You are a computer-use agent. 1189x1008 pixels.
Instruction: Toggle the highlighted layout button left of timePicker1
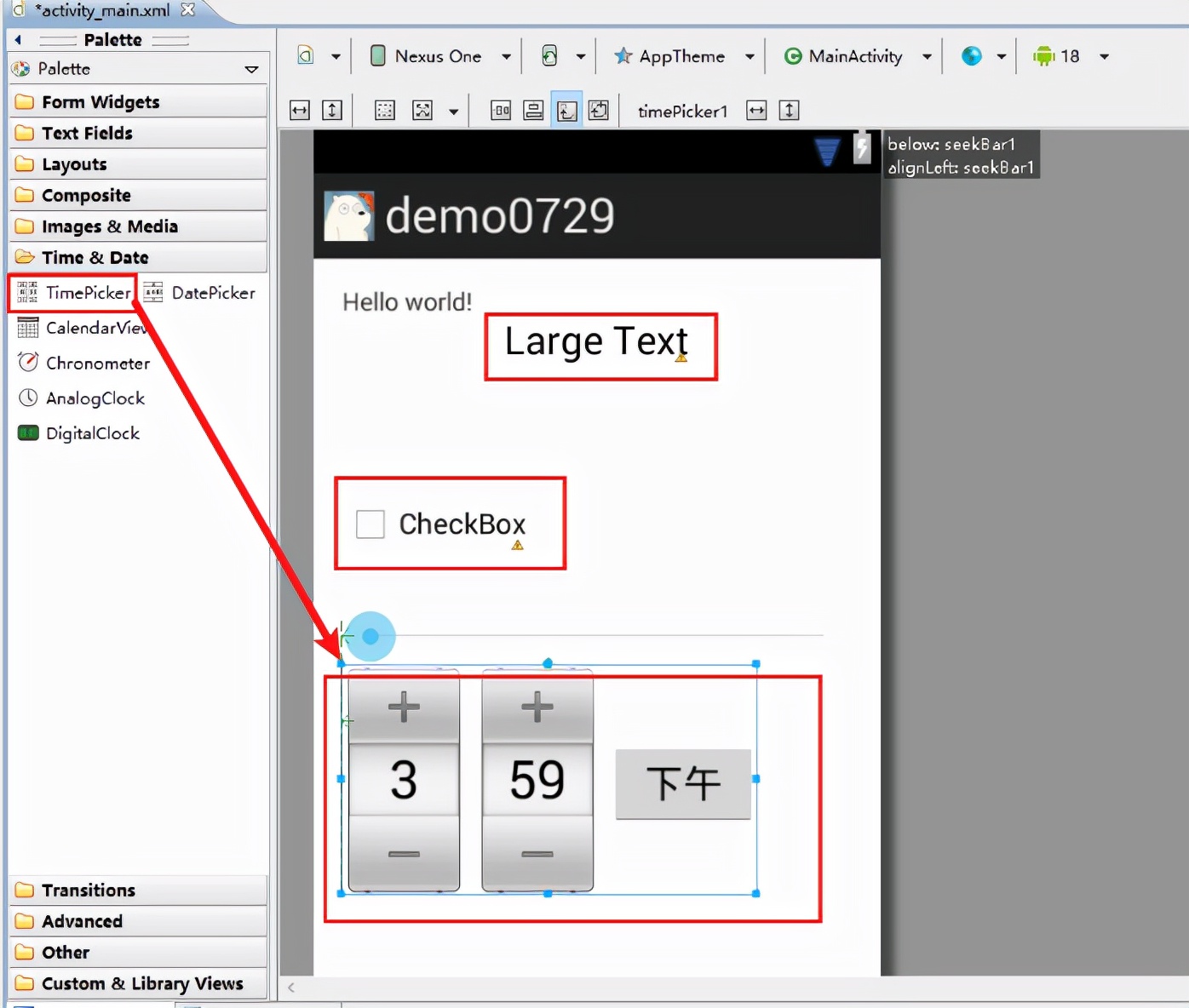pyautogui.click(x=566, y=111)
